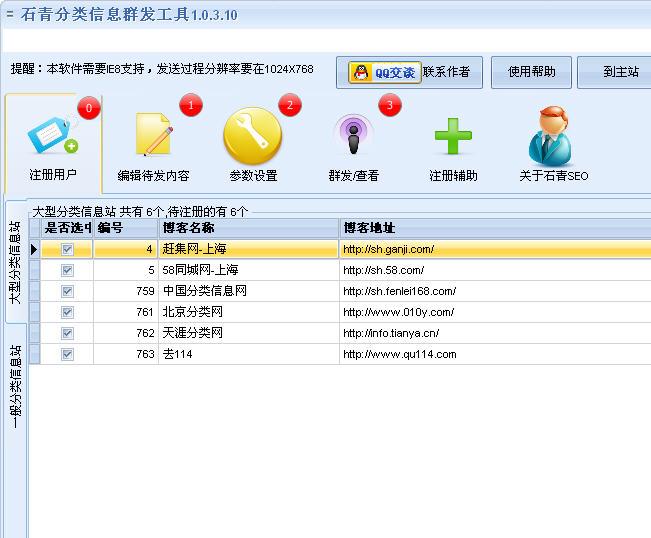The image size is (651, 538).
Task: Select the 天涯分类网 name cell
Action: pos(249,333)
